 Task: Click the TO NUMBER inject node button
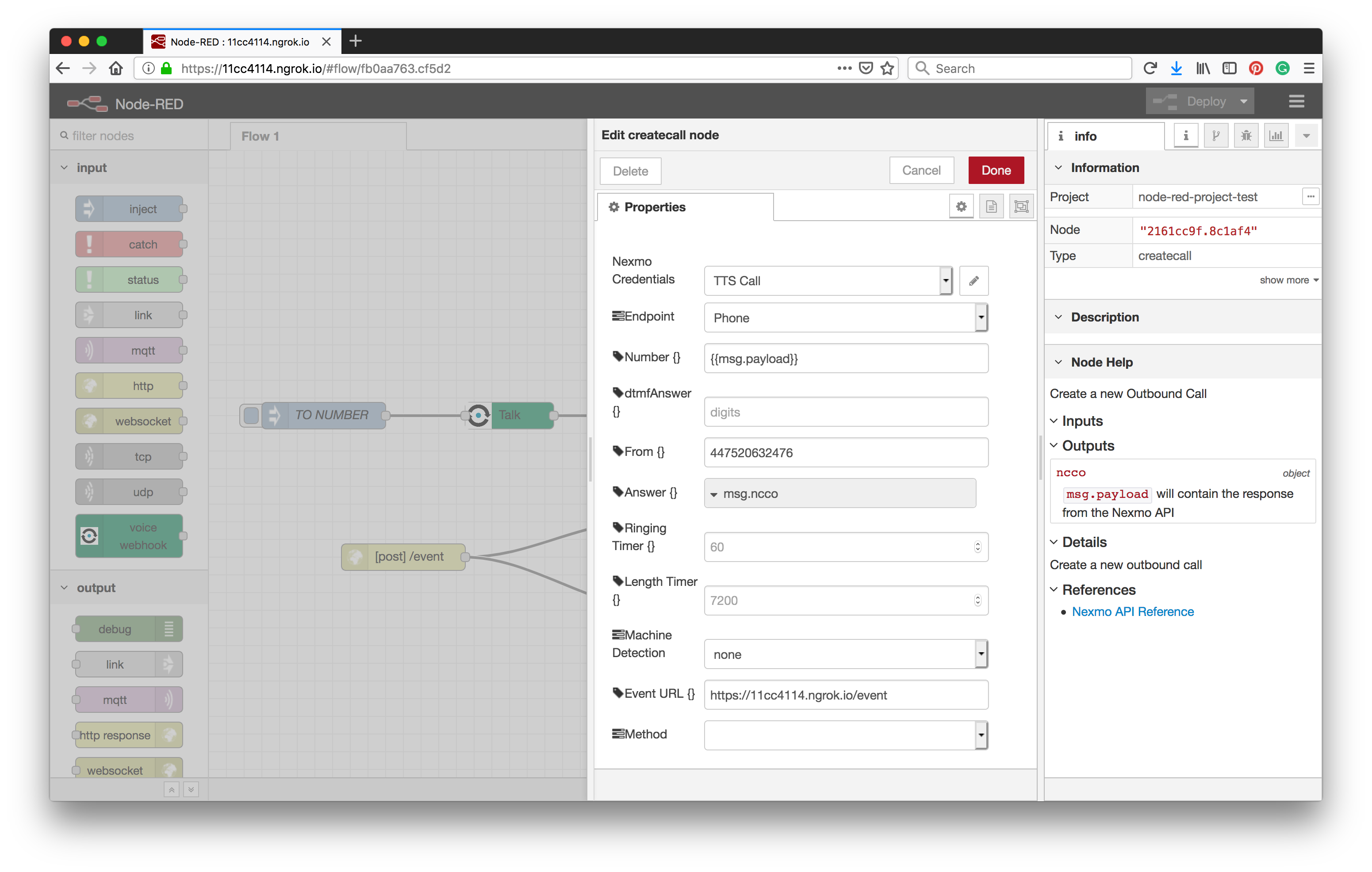pos(251,415)
